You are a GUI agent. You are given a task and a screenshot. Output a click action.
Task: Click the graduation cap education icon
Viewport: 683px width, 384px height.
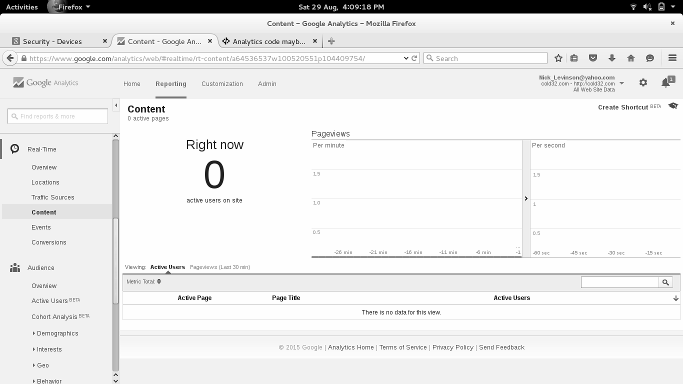673,106
